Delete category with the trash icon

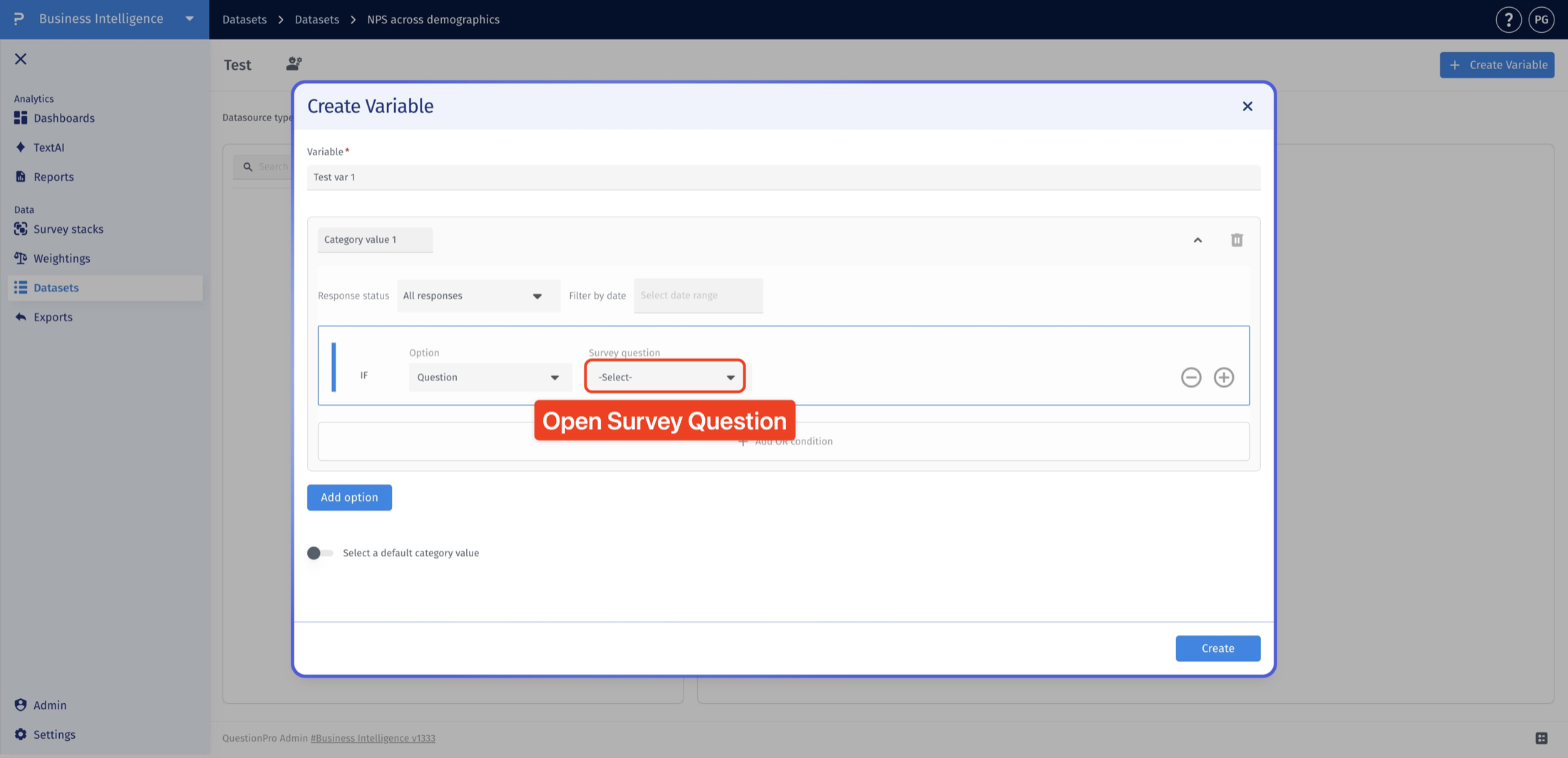(1237, 240)
